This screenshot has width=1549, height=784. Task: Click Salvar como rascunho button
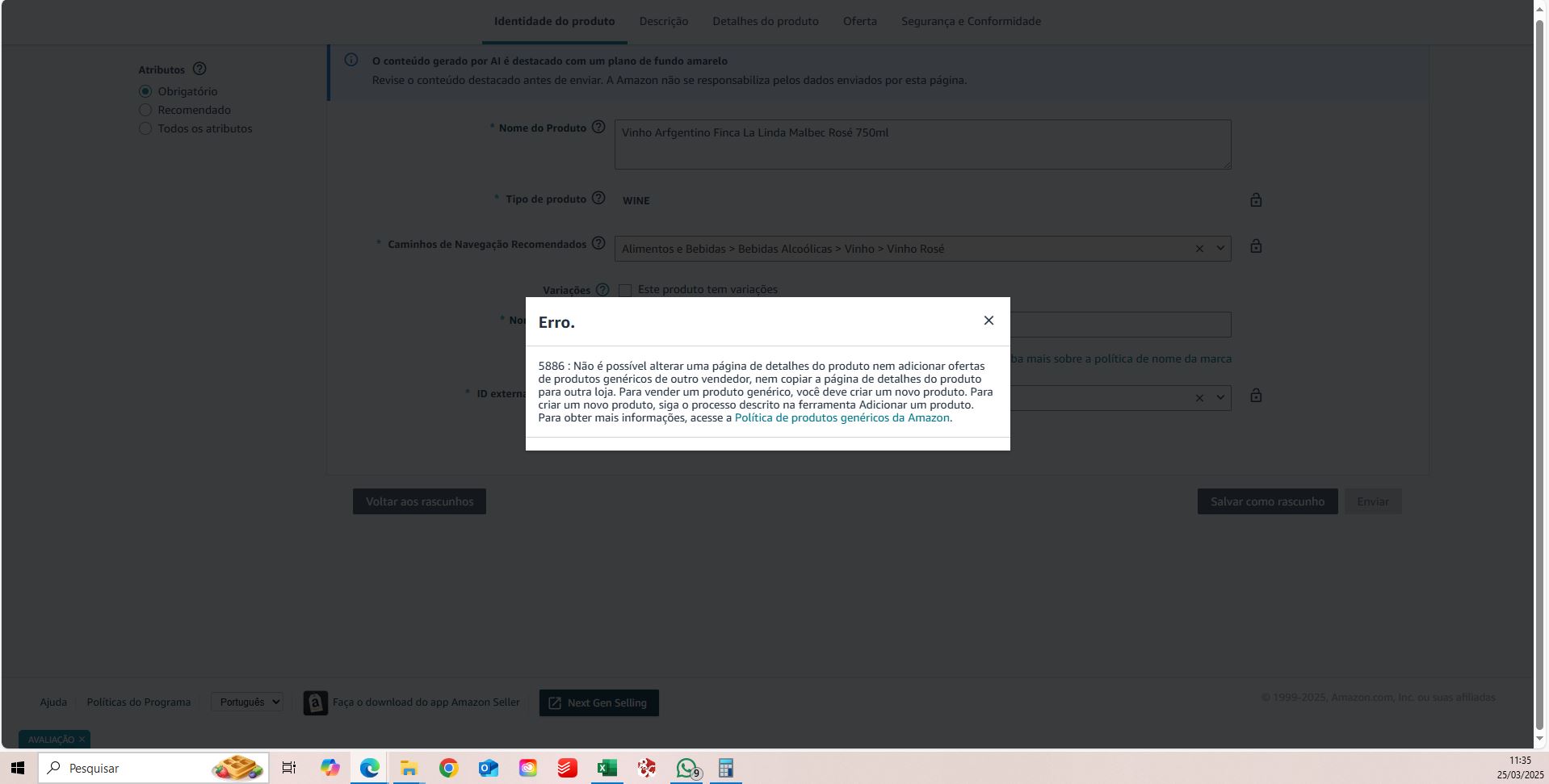[x=1267, y=501]
